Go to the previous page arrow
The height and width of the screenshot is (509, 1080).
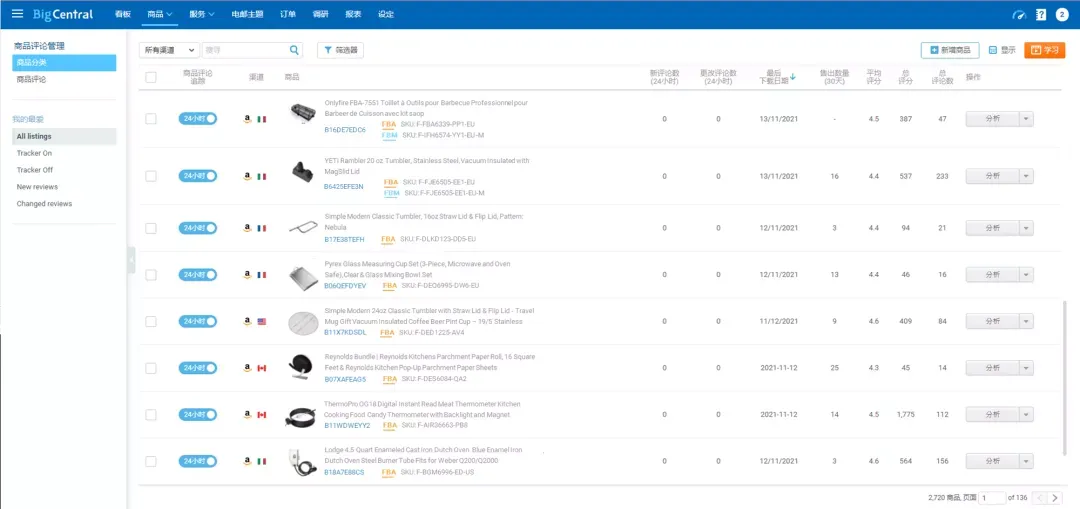(x=1039, y=498)
